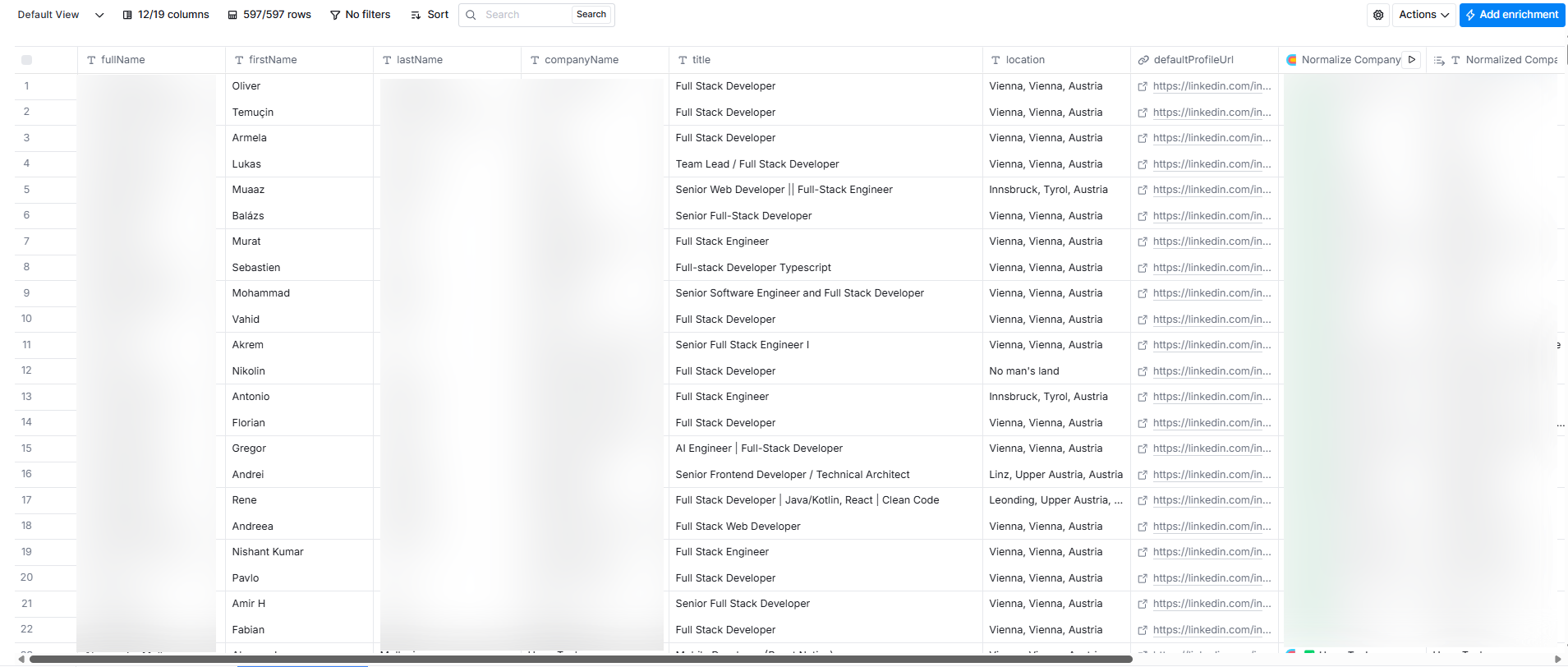Click the external-link icon in Mohammad's row

(x=1143, y=293)
